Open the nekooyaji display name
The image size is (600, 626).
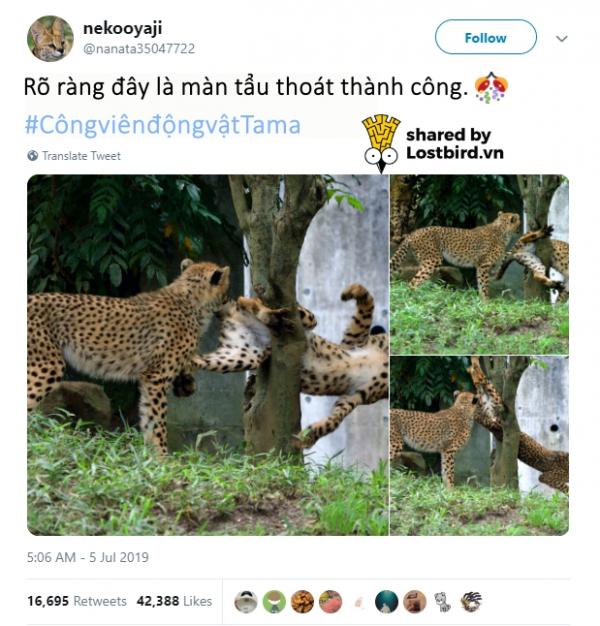pyautogui.click(x=123, y=29)
